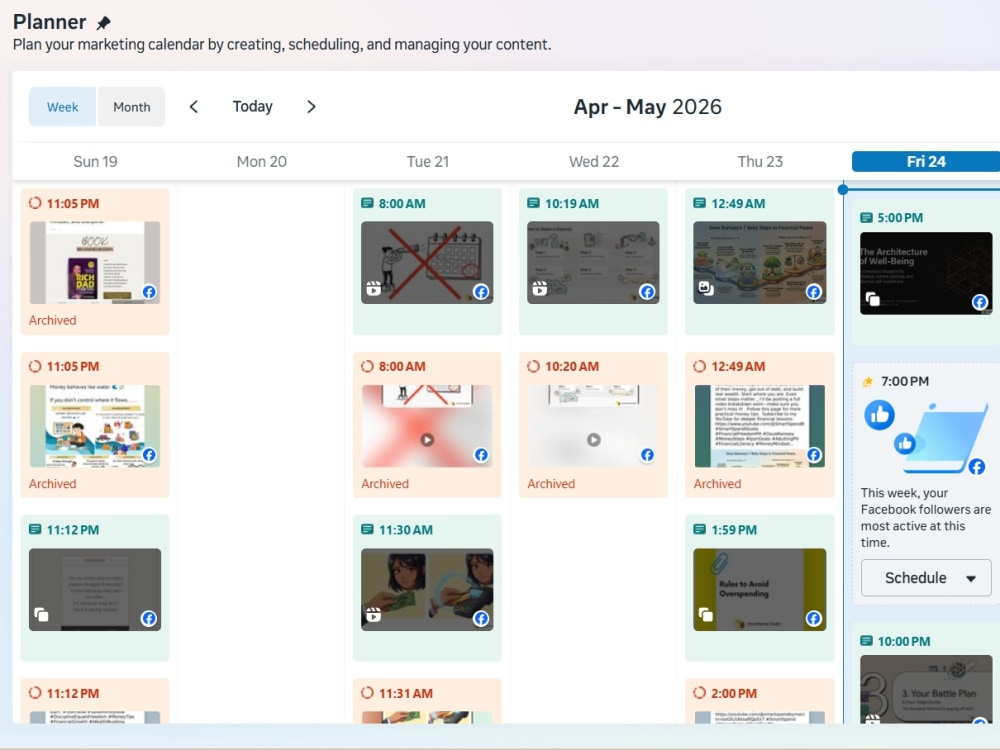
Task: Open Wednesday 10:19 AM reel thumbnail
Action: pos(593,262)
